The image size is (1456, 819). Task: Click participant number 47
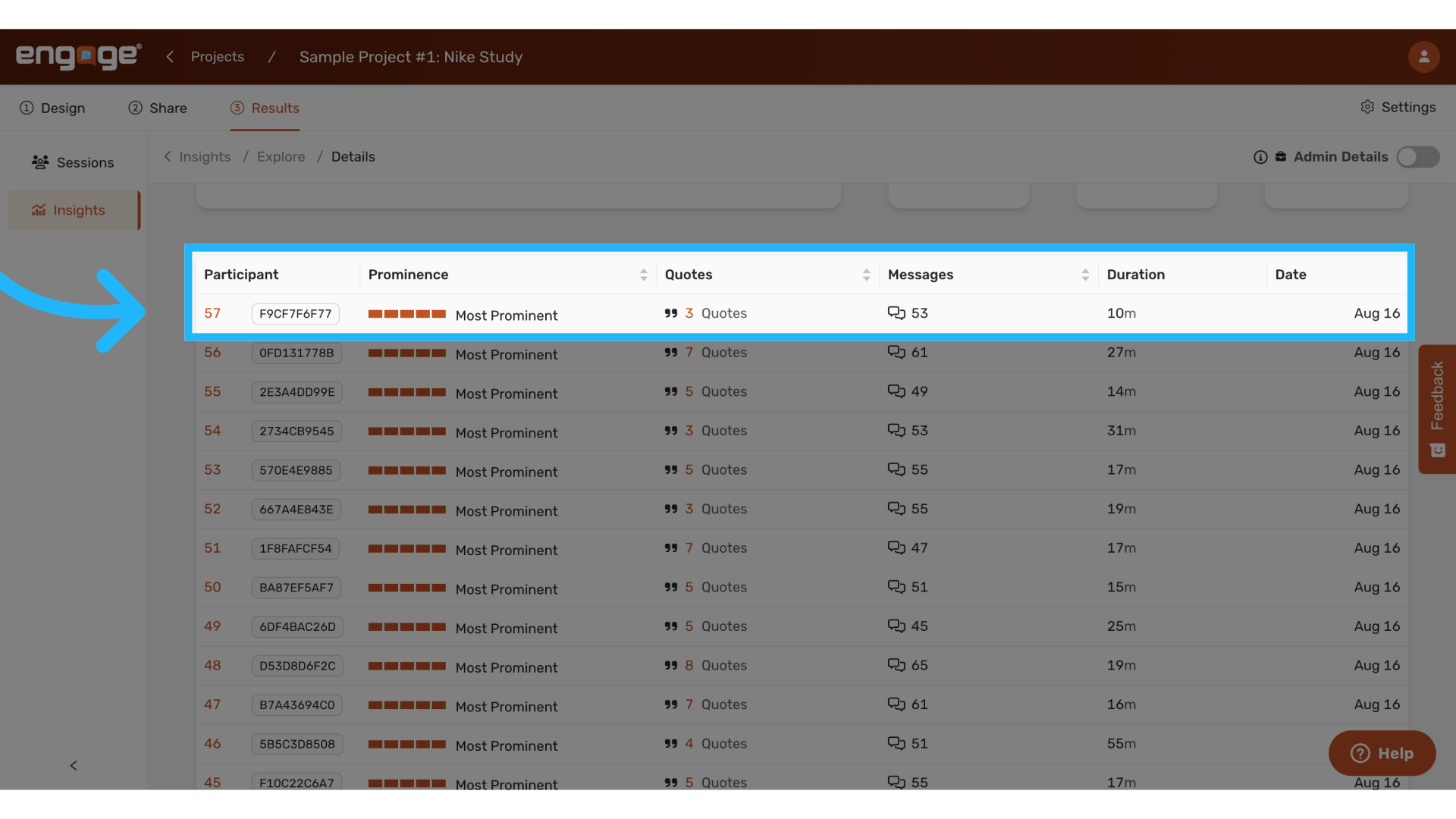212,704
